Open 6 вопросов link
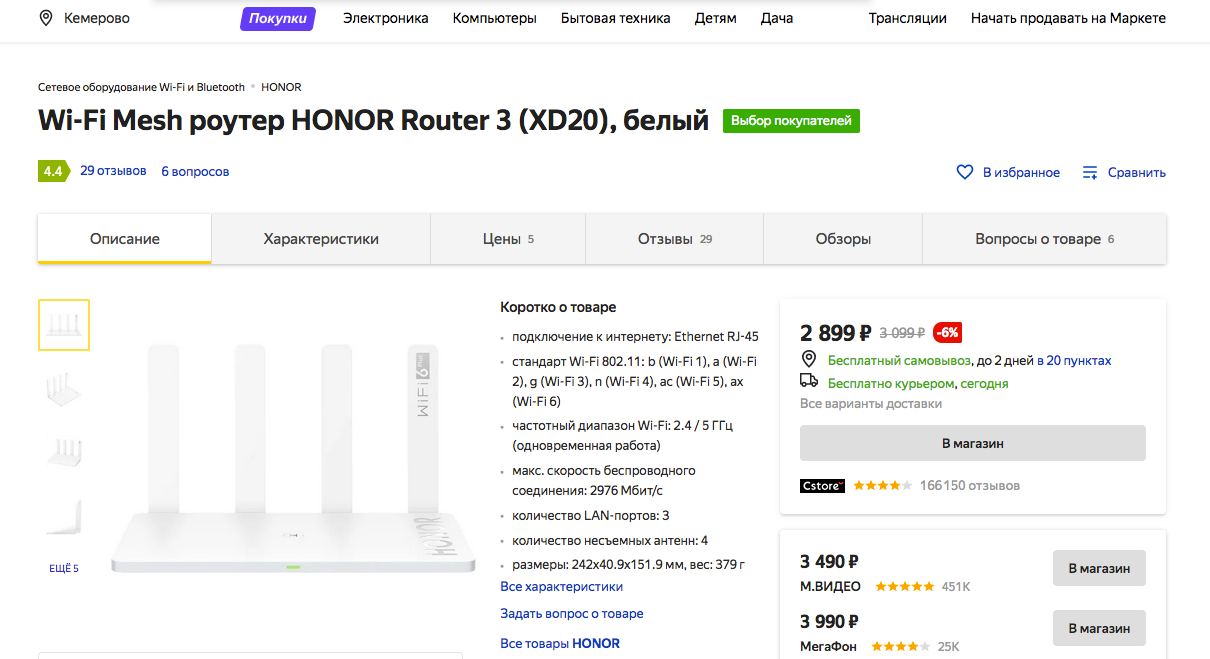 (x=195, y=171)
